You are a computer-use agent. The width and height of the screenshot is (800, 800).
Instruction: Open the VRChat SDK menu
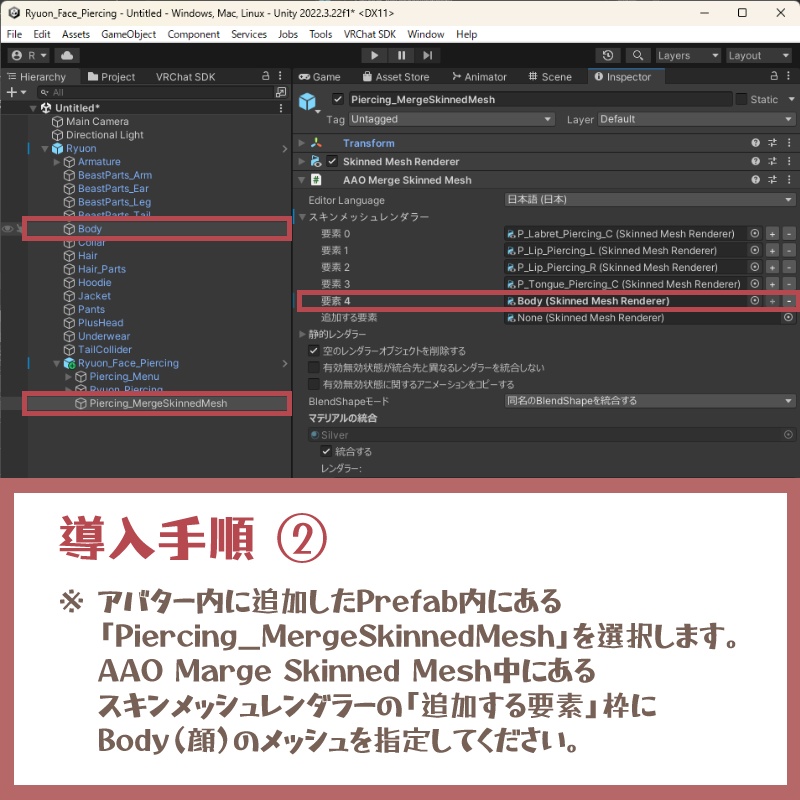(x=369, y=34)
